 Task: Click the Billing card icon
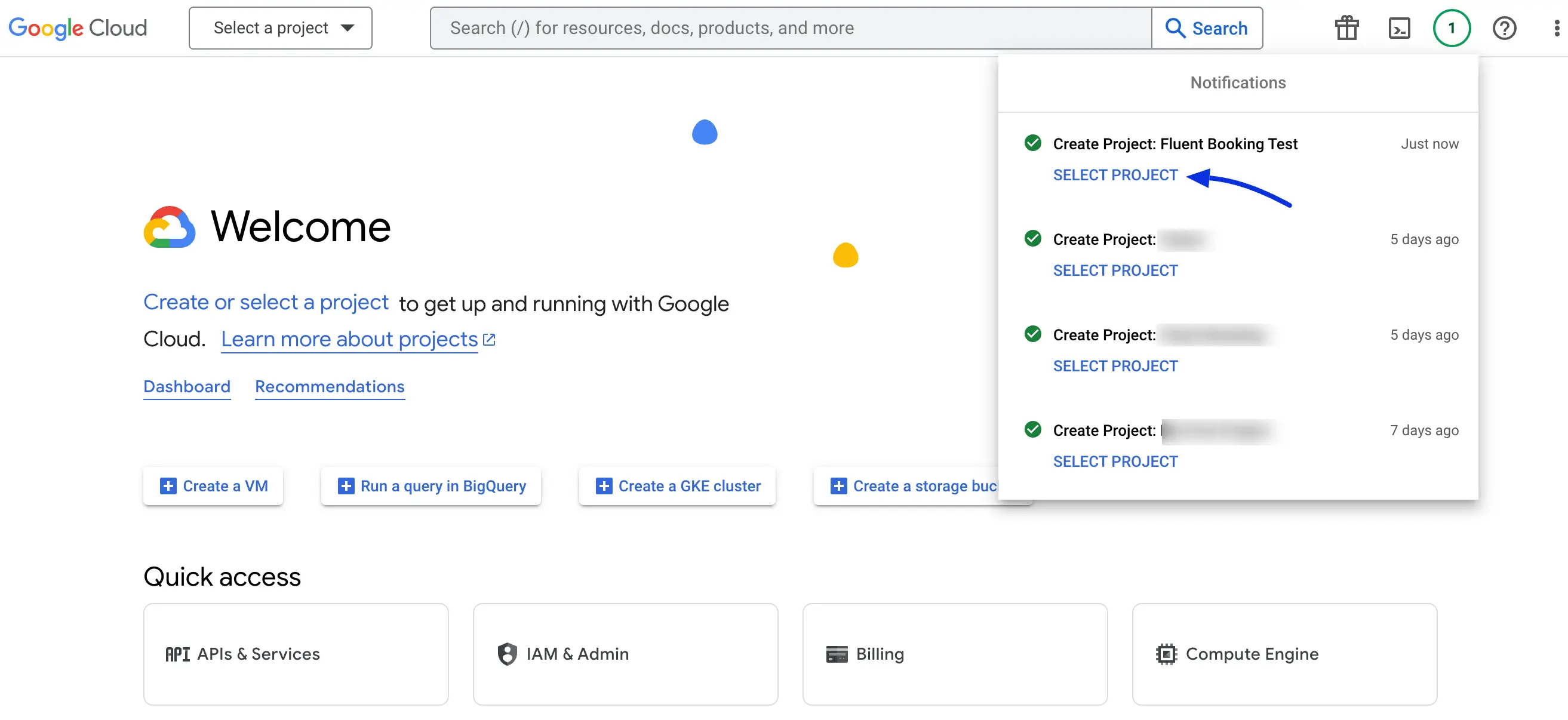[x=837, y=654]
